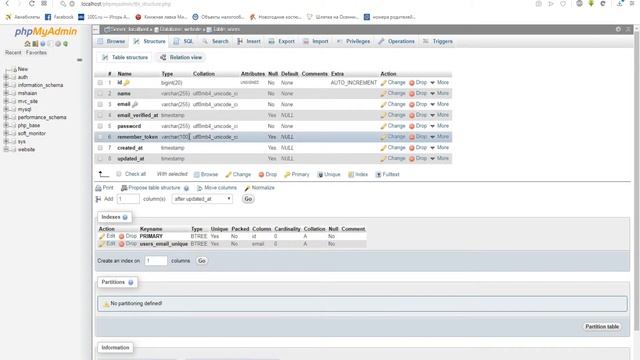
Task: Click Go to create an index
Action: click(x=202, y=261)
